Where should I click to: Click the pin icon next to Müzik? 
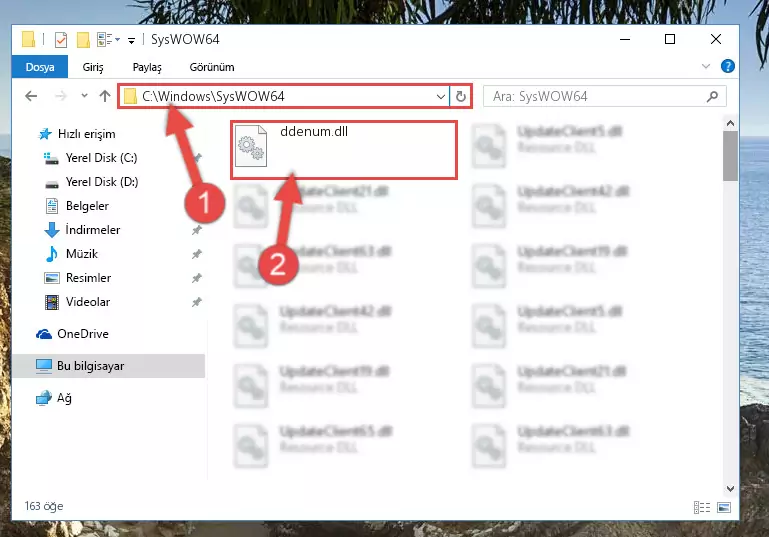click(196, 254)
